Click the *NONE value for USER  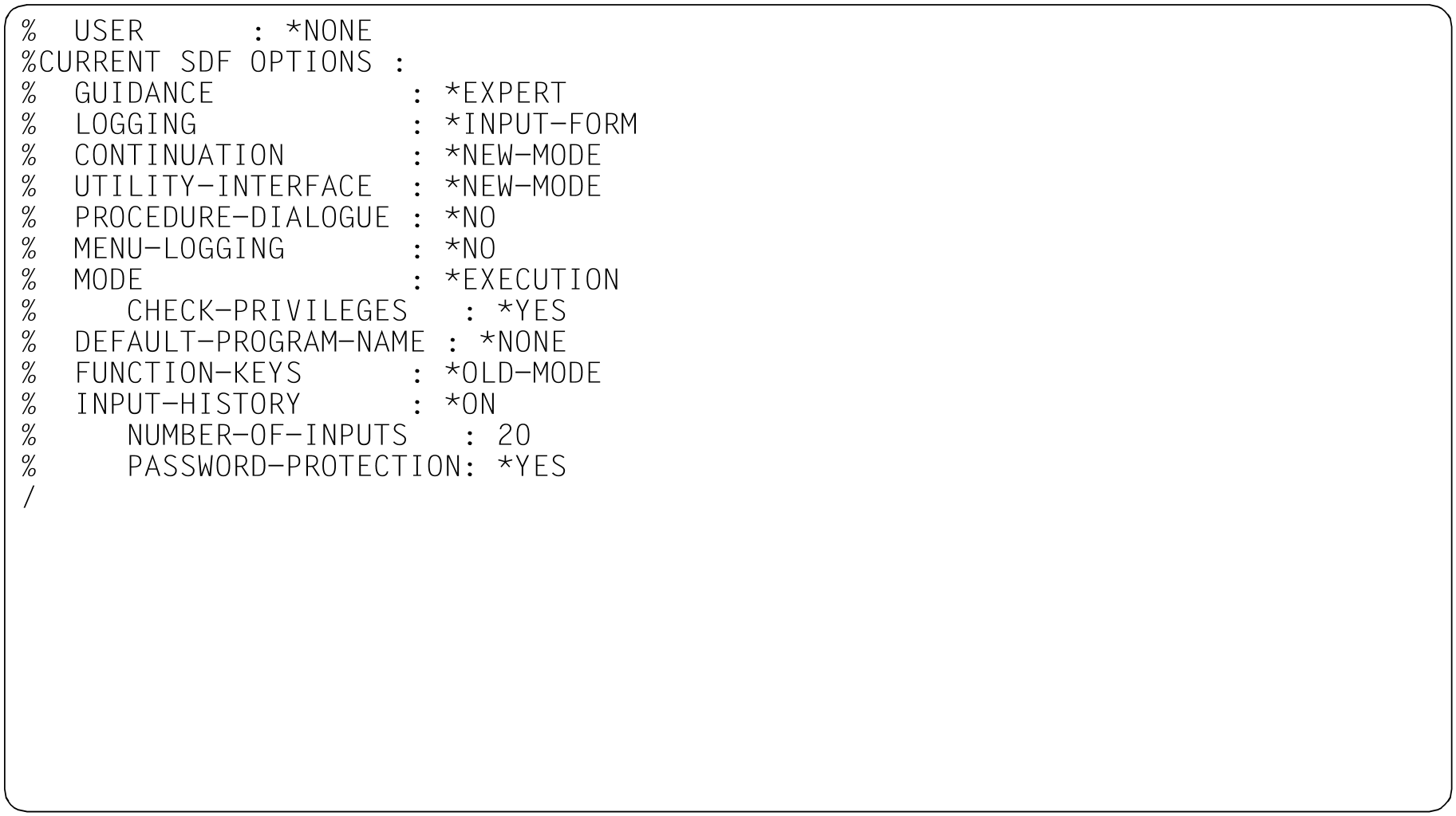pos(329,31)
